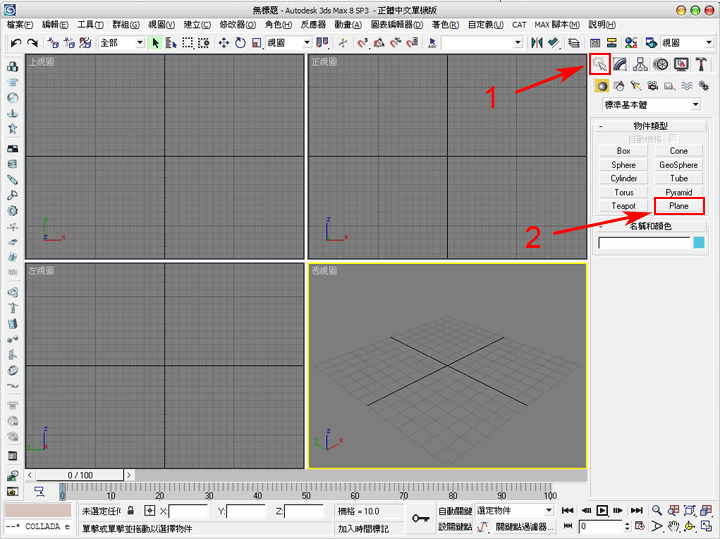Toggle the selection lock padlock icon
Viewport: 720px width, 539px height.
[131, 511]
